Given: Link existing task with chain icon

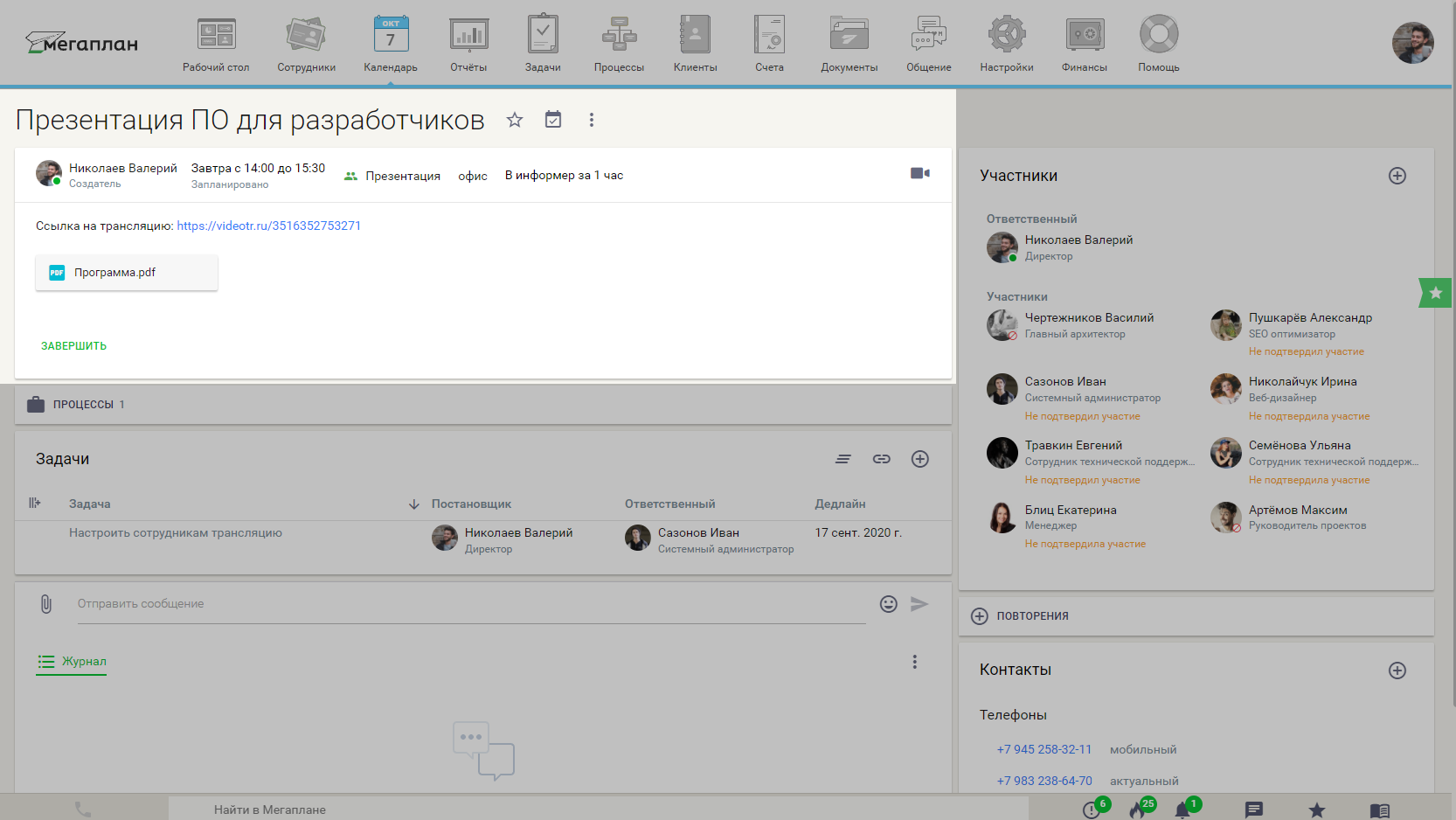Looking at the screenshot, I should tap(882, 459).
